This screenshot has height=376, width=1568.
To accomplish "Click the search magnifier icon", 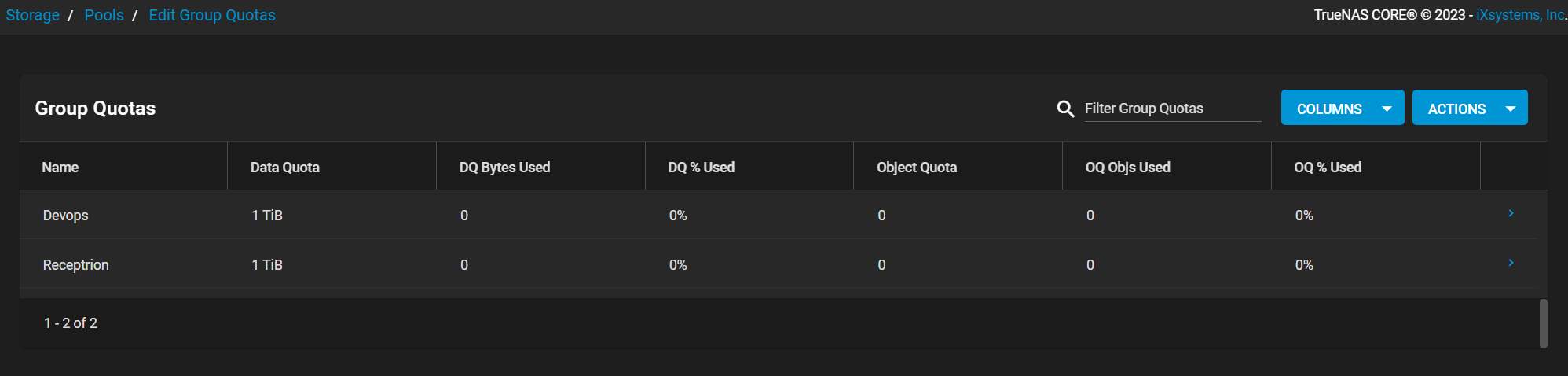I will click(x=1065, y=109).
